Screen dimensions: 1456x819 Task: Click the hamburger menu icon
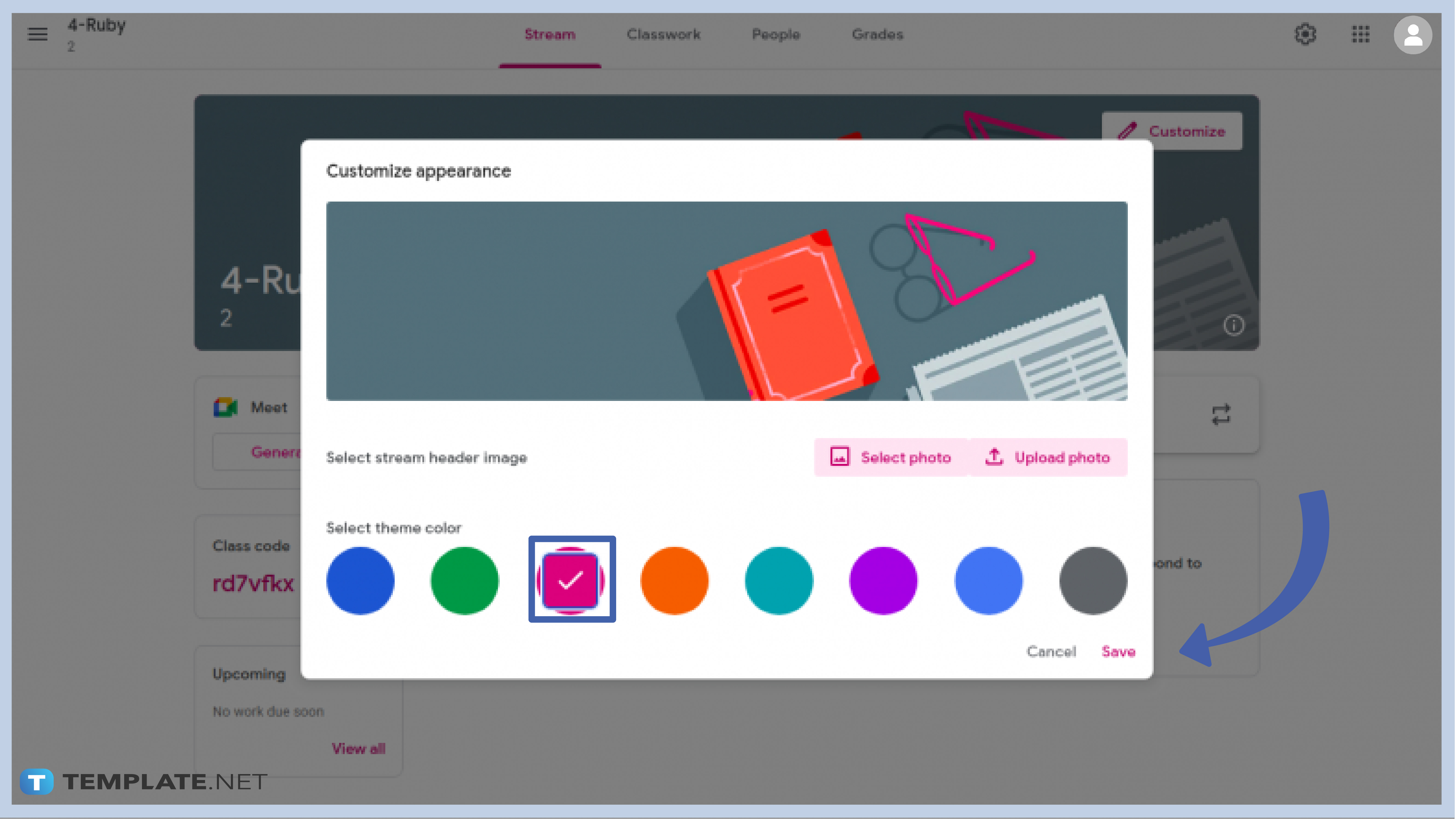tap(37, 34)
